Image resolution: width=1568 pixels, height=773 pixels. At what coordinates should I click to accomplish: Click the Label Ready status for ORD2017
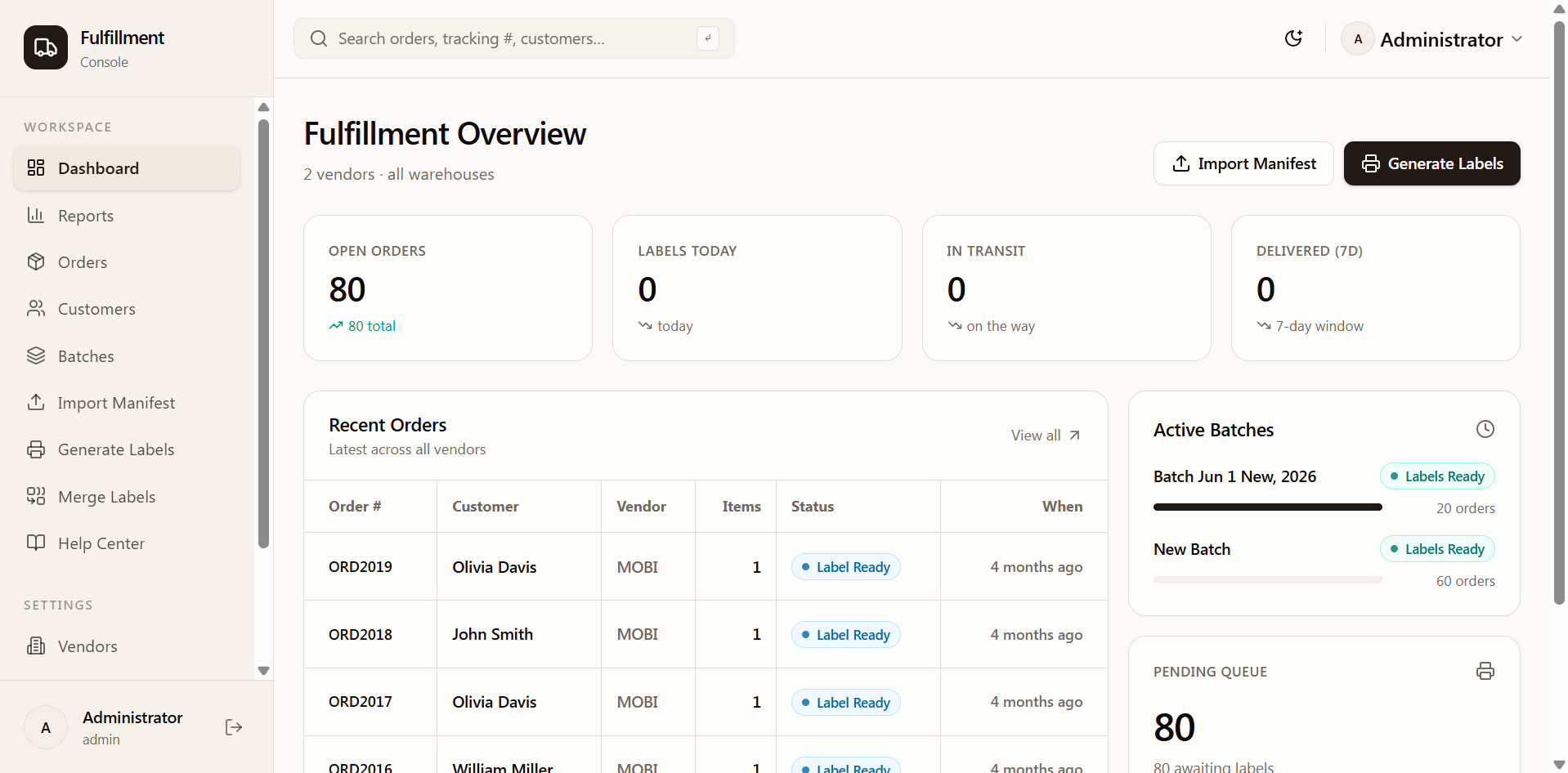pos(845,703)
